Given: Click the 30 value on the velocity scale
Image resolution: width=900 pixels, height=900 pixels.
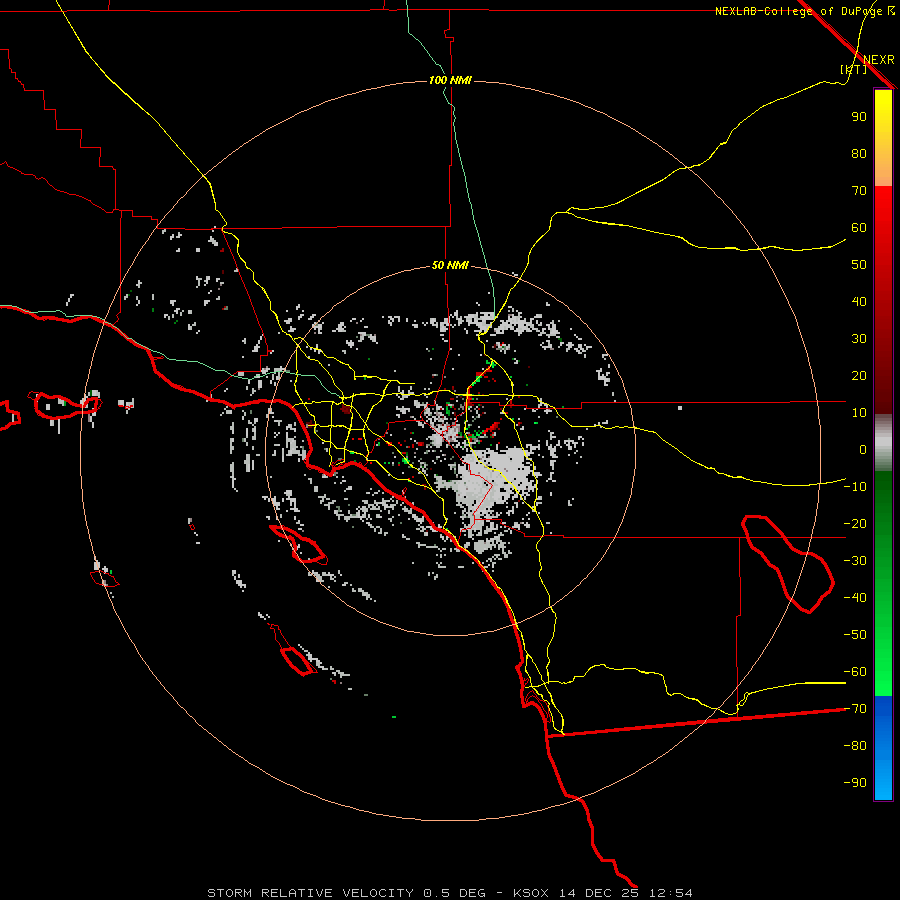Looking at the screenshot, I should click(x=859, y=339).
